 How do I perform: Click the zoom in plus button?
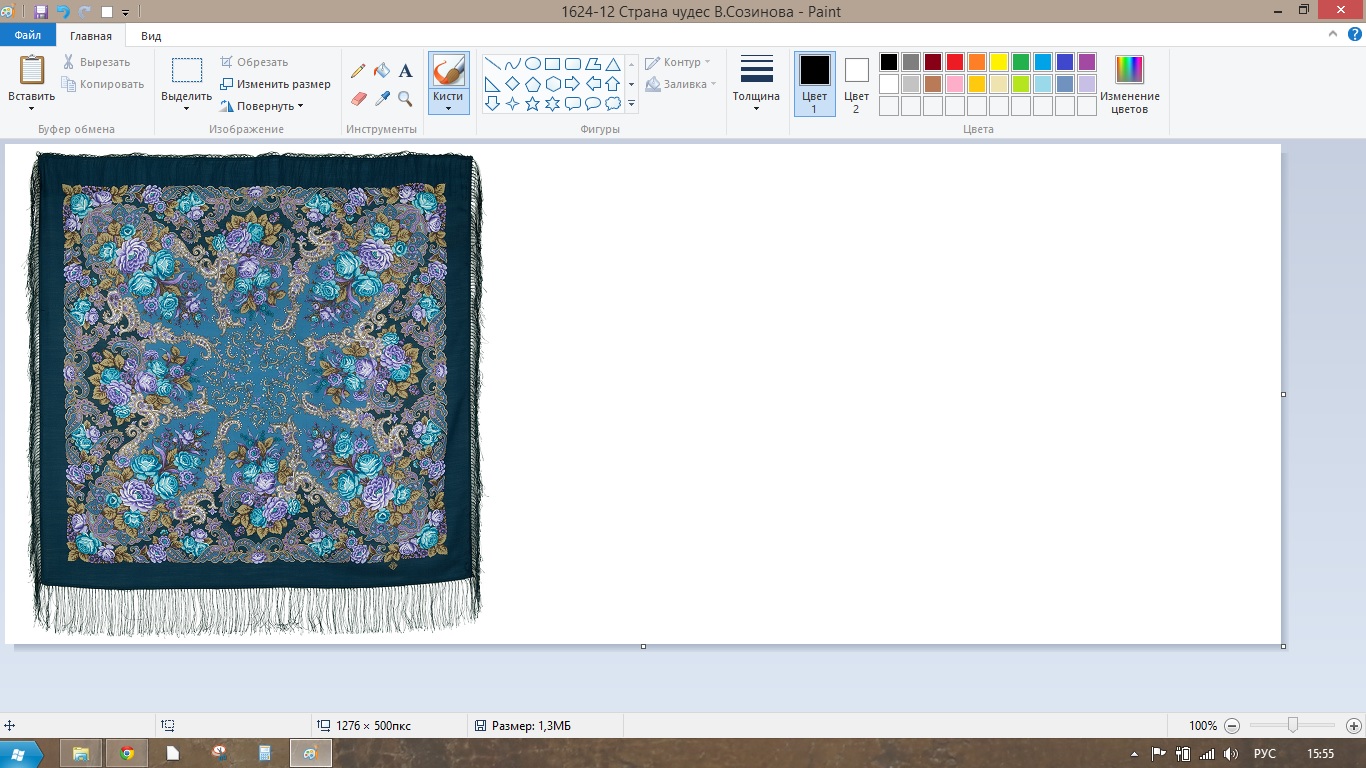1353,726
